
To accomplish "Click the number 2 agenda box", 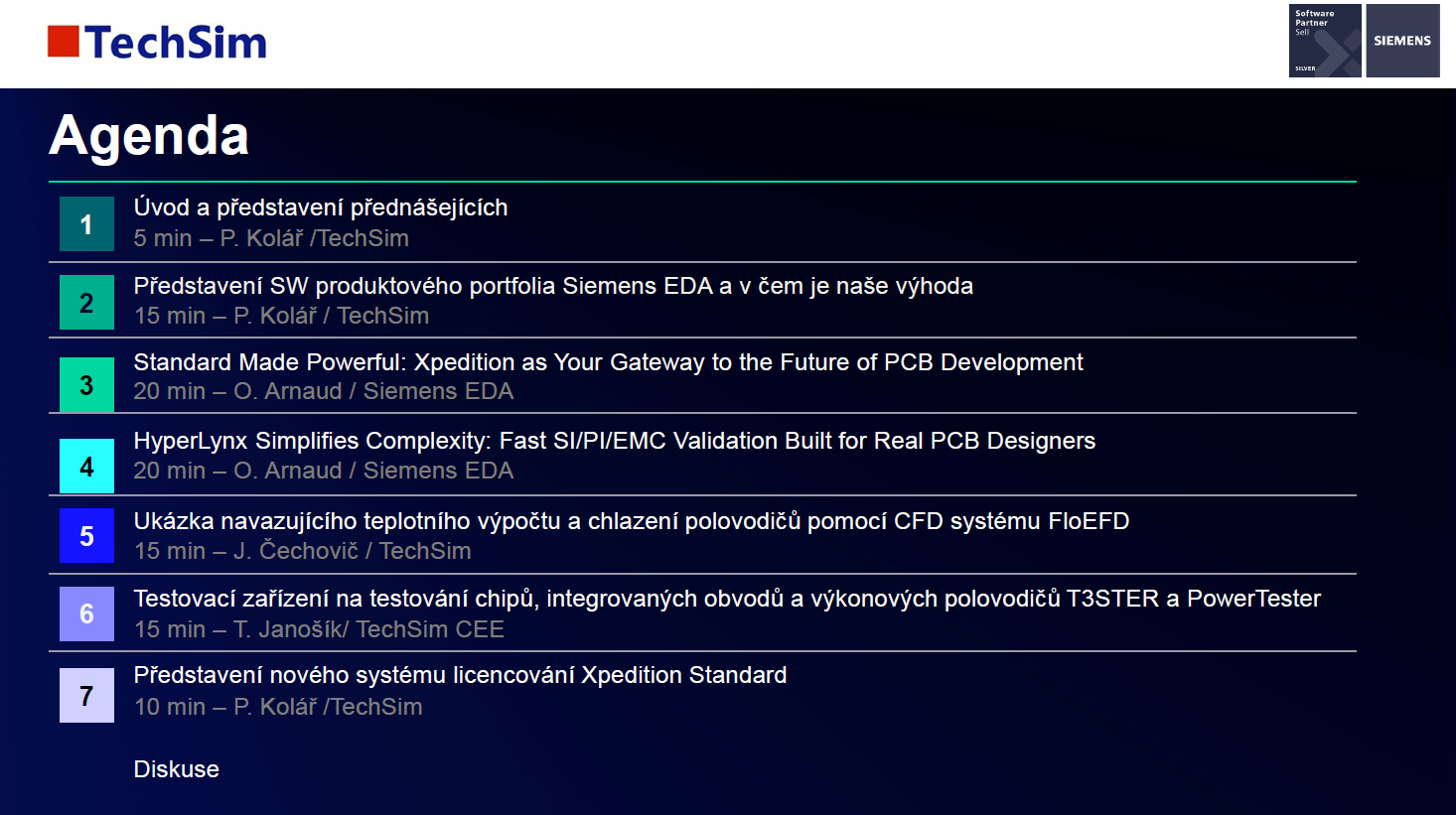I will [x=86, y=303].
